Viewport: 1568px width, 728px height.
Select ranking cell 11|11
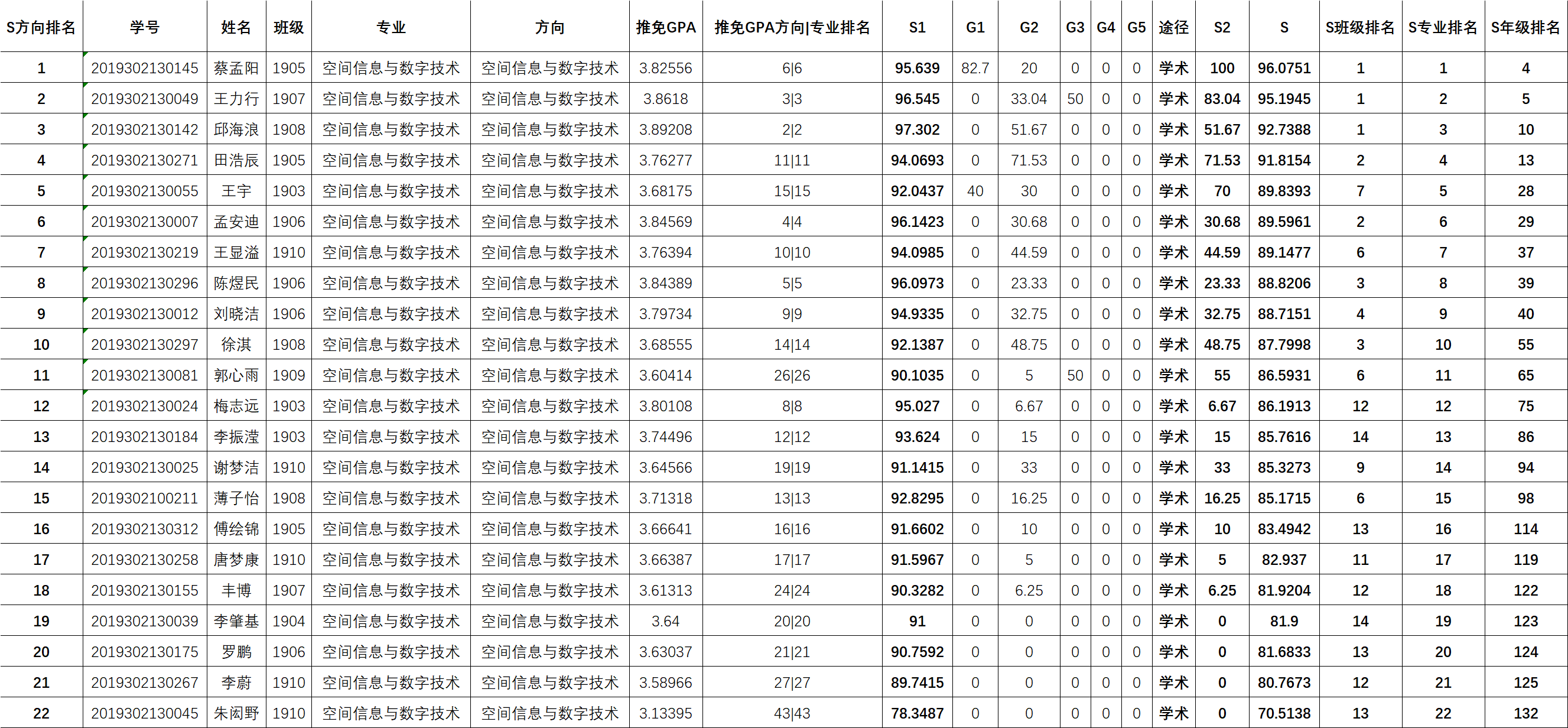click(x=792, y=160)
